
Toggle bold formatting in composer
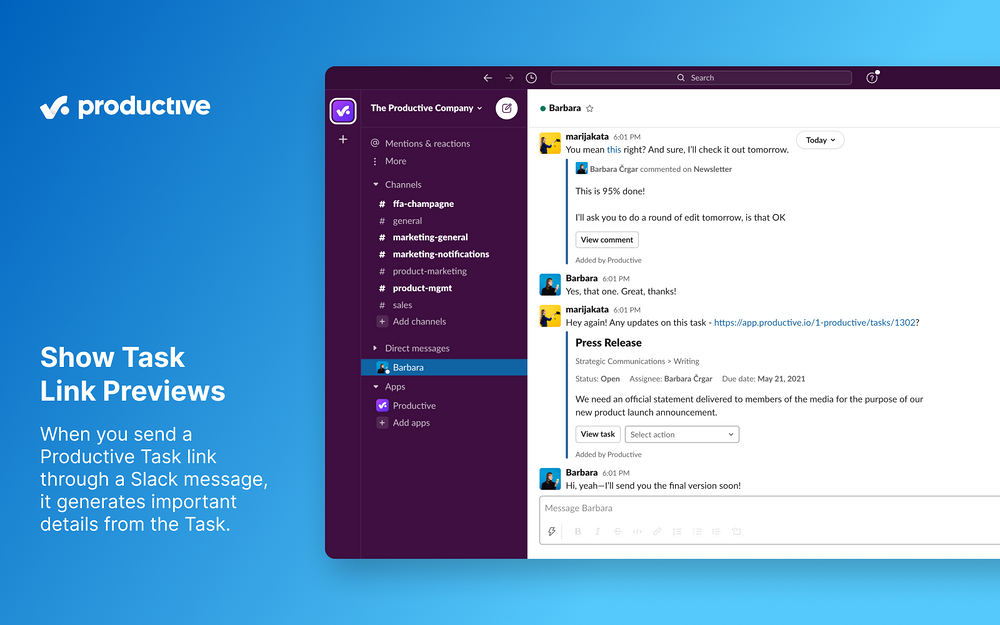[578, 531]
